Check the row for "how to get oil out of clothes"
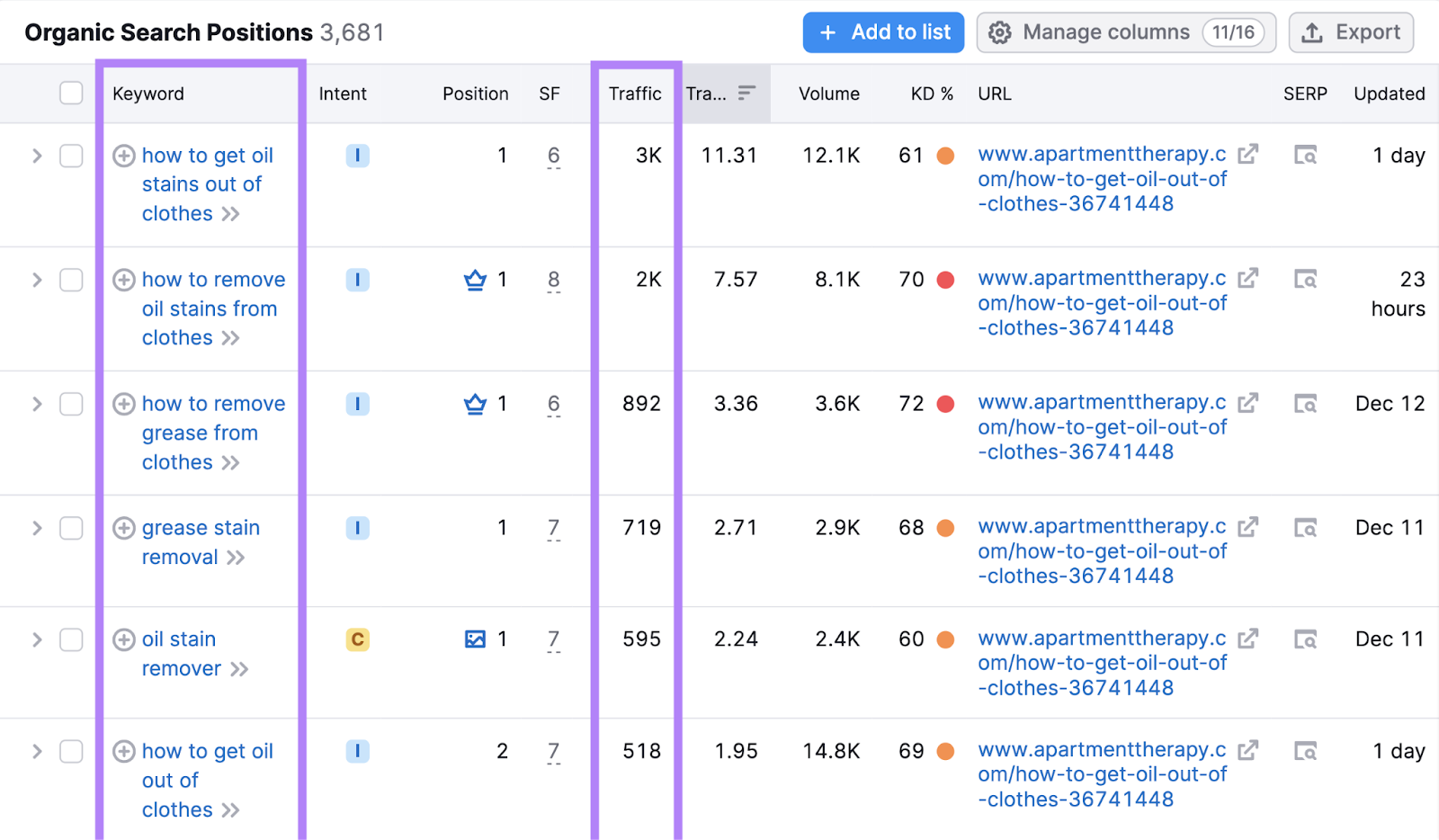Viewport: 1439px width, 840px height. click(x=71, y=751)
